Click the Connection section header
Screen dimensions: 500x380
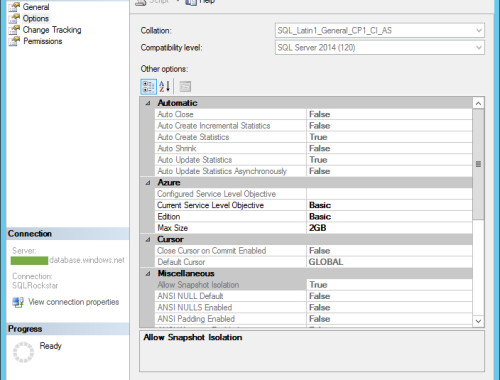pyautogui.click(x=68, y=234)
